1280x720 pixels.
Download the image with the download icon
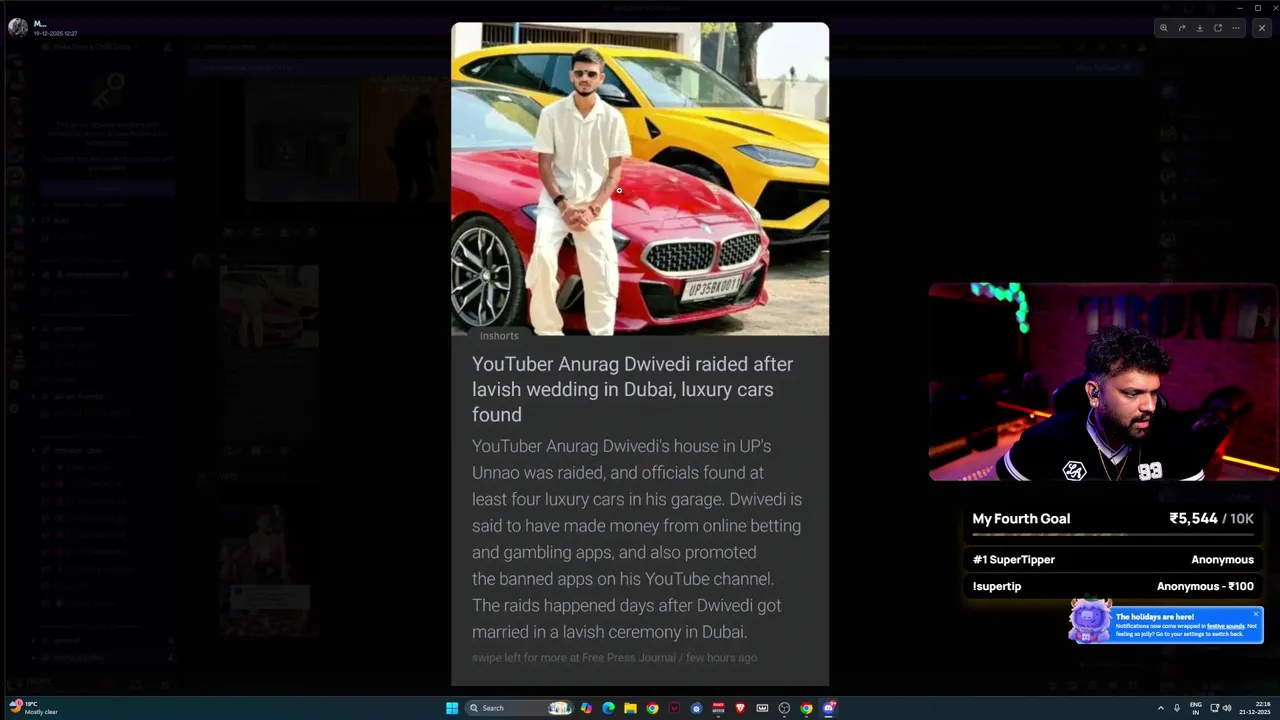point(1199,28)
